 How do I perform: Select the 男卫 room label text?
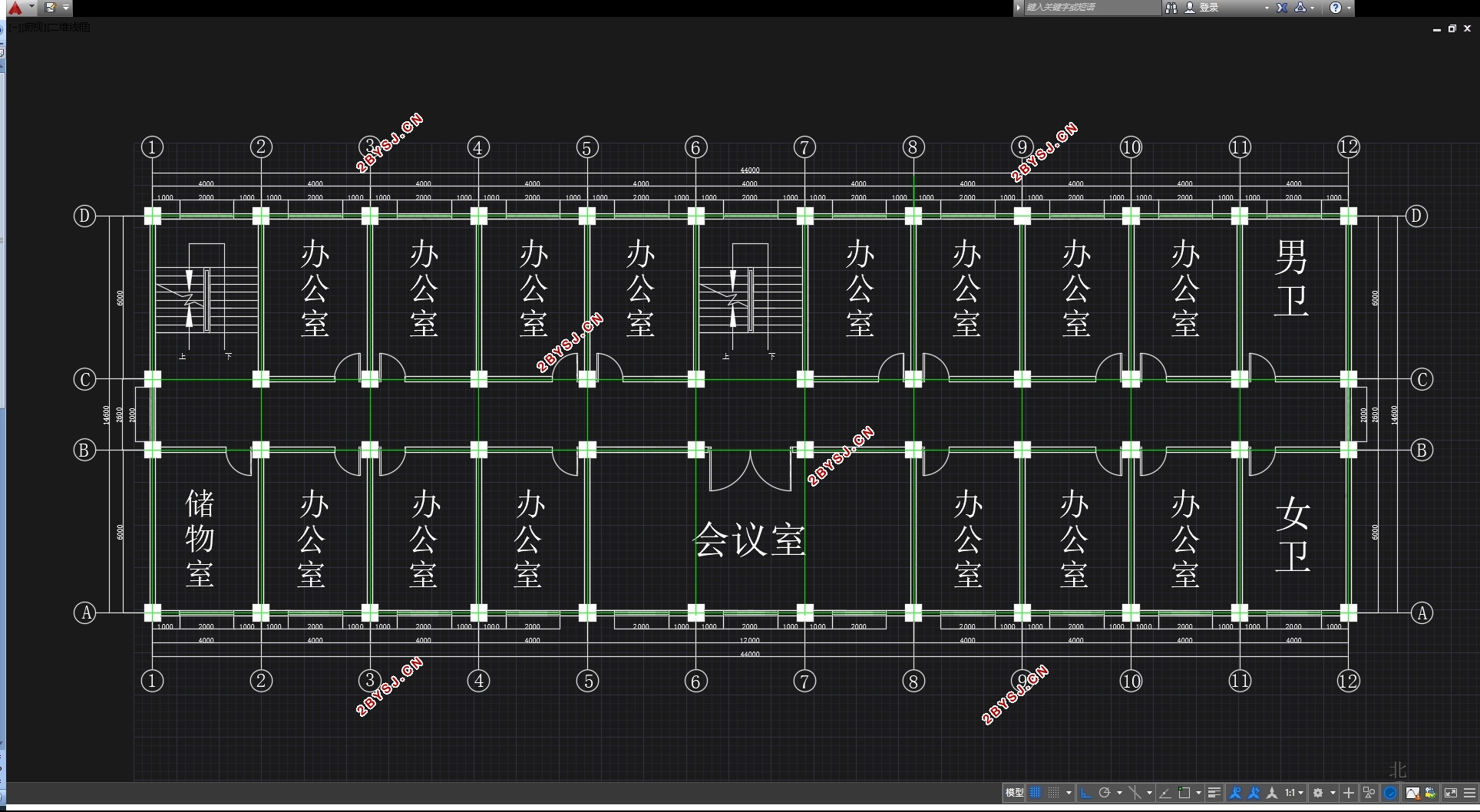click(x=1292, y=279)
